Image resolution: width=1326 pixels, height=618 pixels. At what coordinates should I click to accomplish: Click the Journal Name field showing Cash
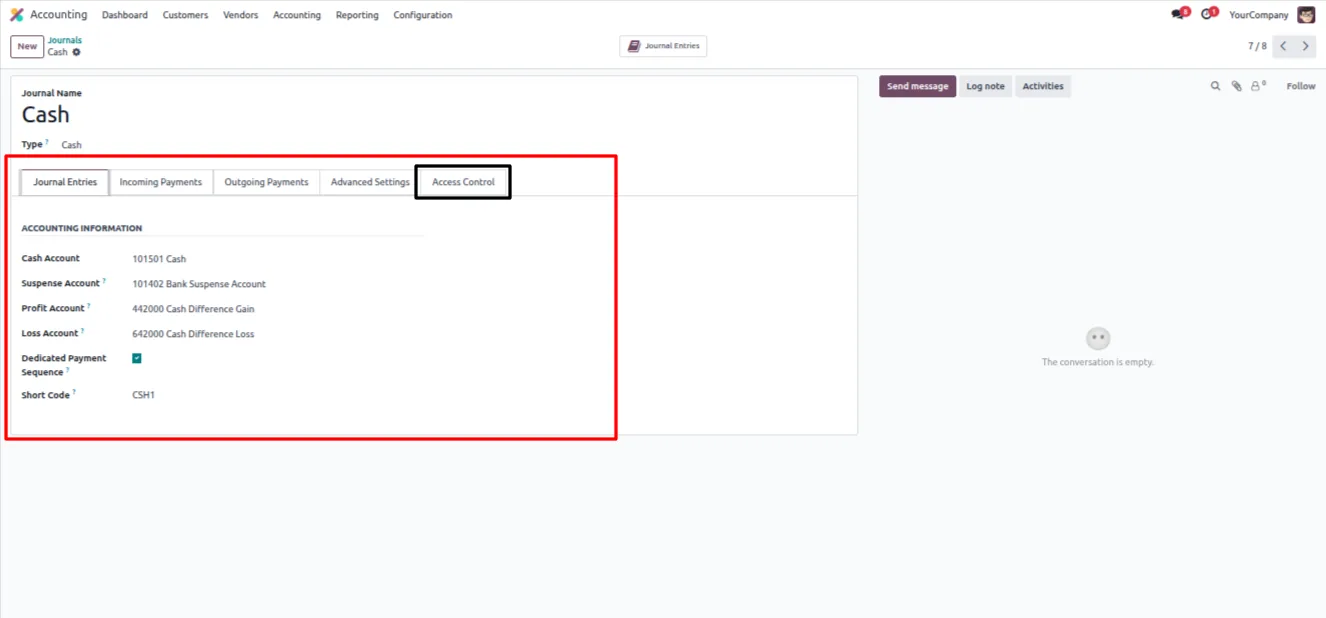[x=46, y=115]
